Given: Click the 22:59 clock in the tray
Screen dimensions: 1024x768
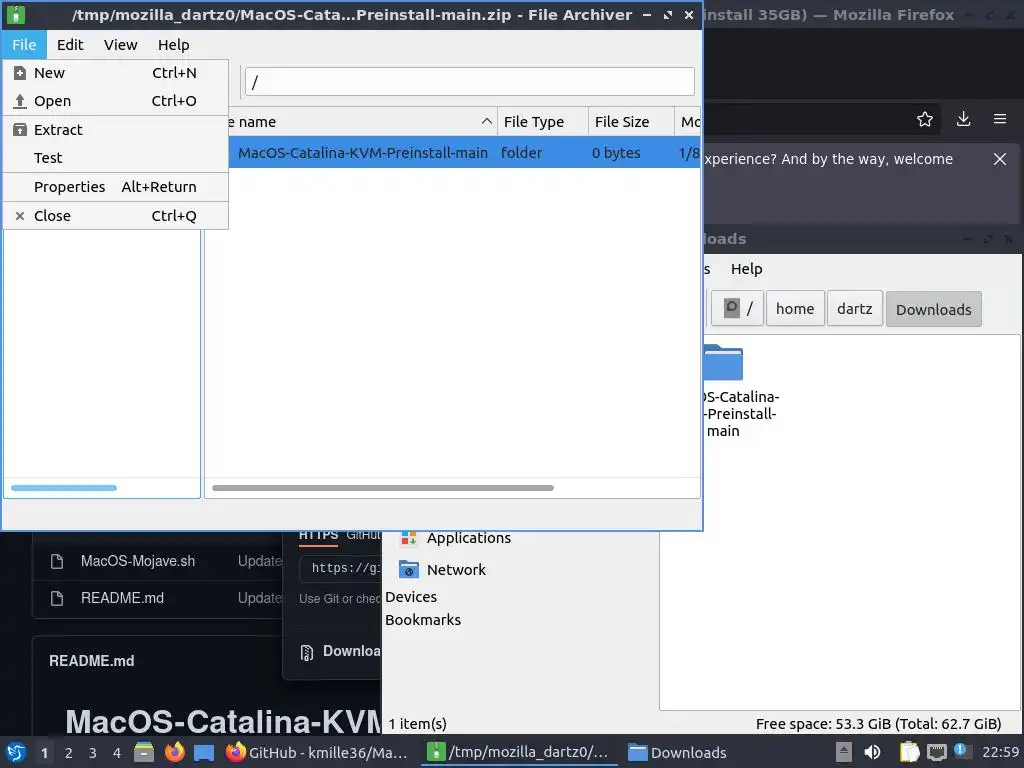Looking at the screenshot, I should point(1000,752).
